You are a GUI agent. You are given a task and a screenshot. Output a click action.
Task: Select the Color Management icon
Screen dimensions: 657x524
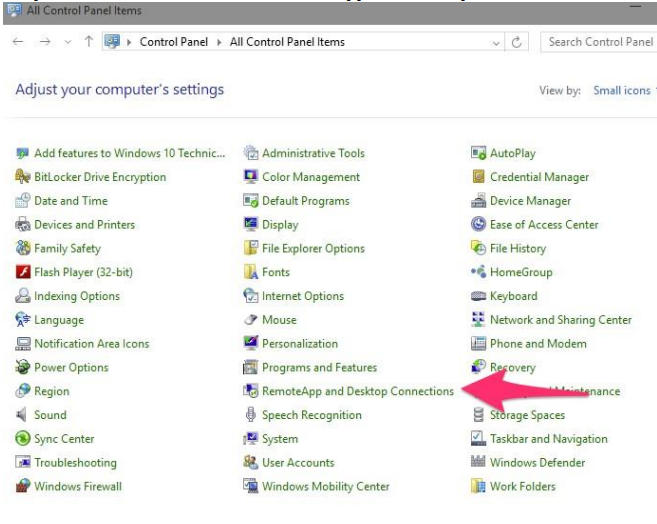[251, 177]
